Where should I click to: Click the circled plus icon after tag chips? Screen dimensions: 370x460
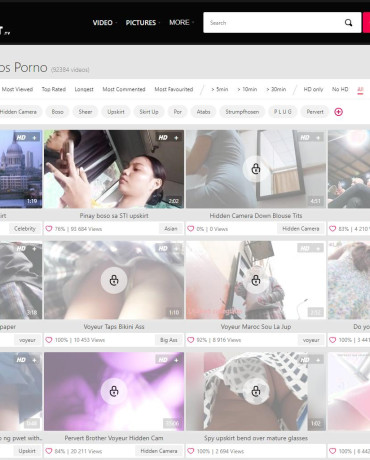(x=338, y=112)
